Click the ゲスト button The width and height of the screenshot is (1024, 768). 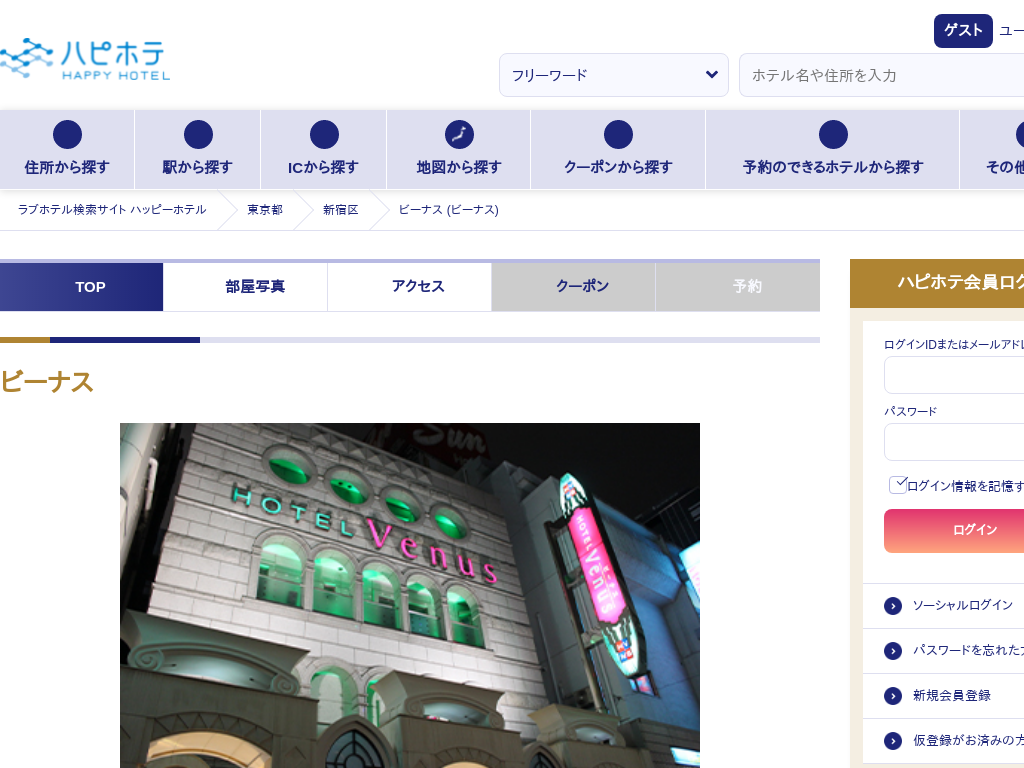point(963,31)
